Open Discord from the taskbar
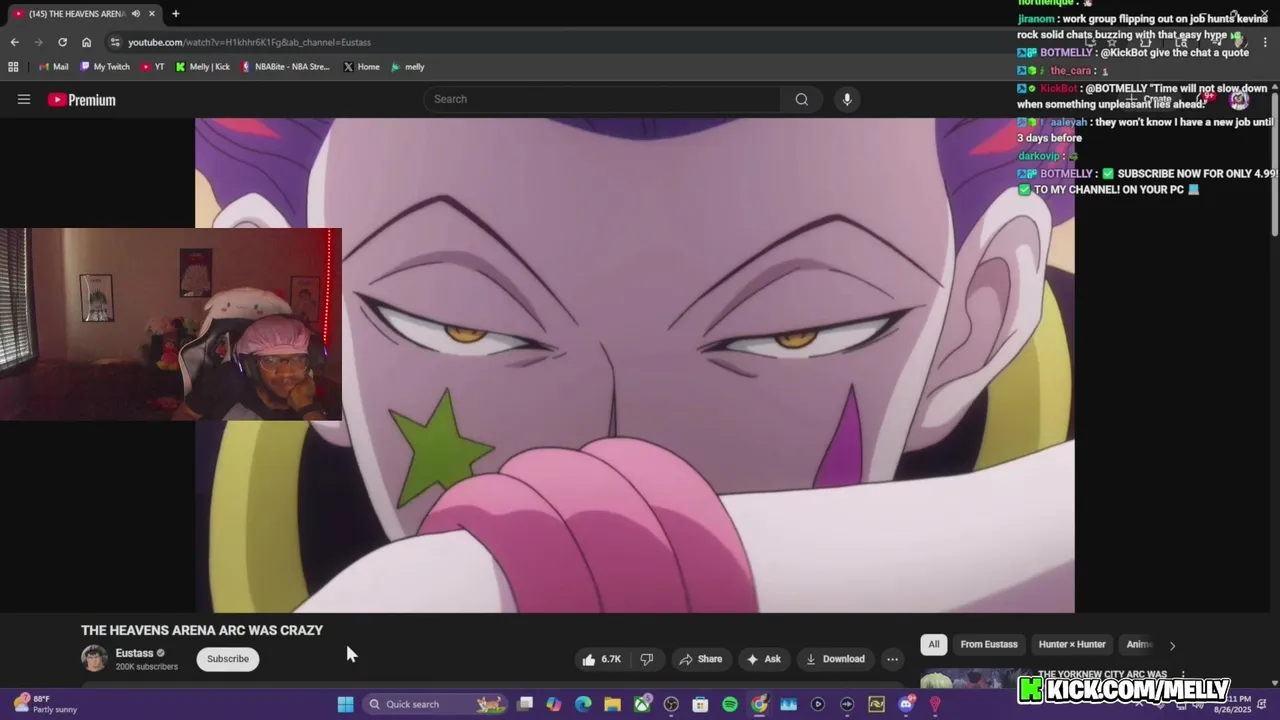Image resolution: width=1280 pixels, height=720 pixels. point(906,704)
